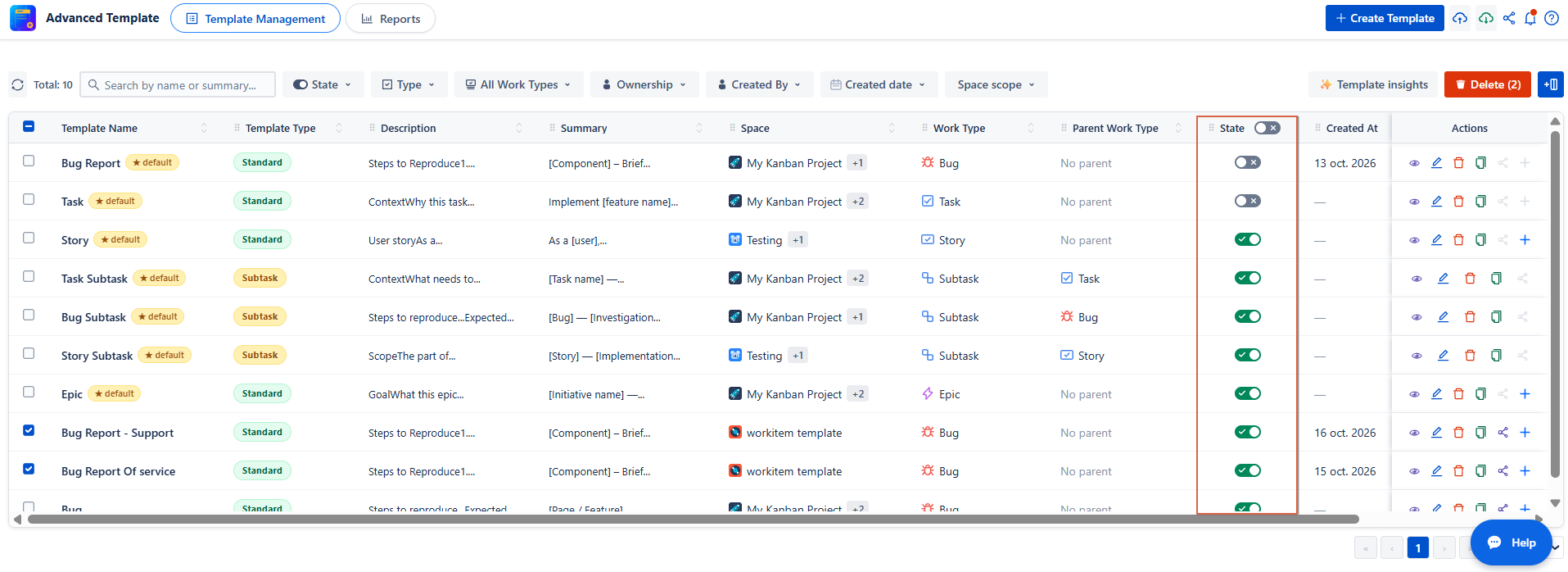
Task: Open the notifications bell
Action: click(1530, 18)
